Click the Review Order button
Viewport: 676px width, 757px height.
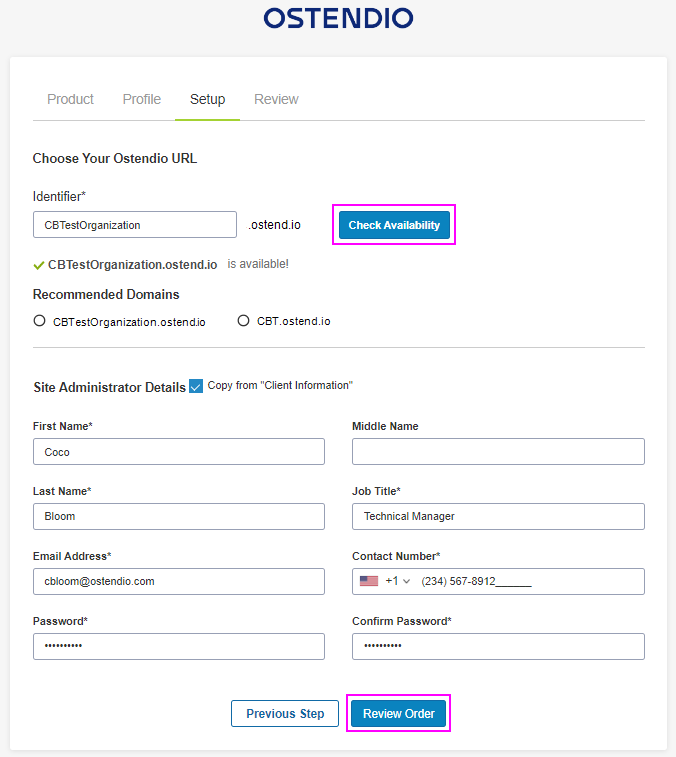[x=398, y=714]
